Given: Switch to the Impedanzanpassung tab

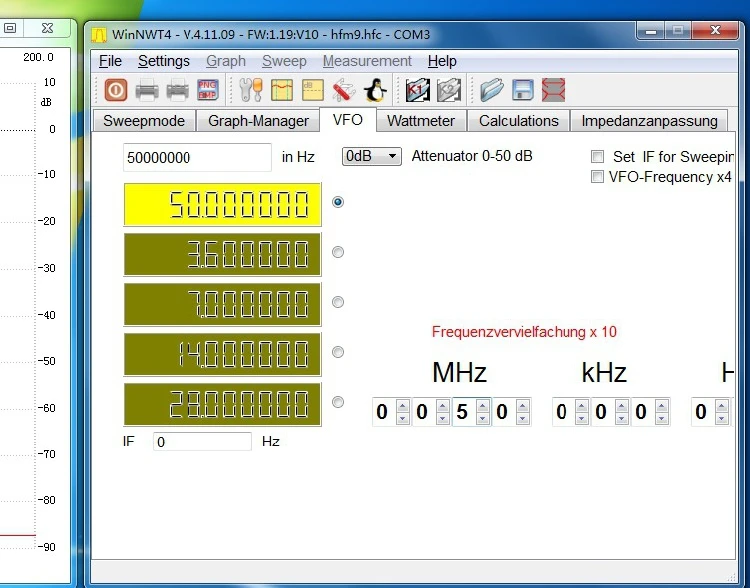Looking at the screenshot, I should tap(649, 121).
